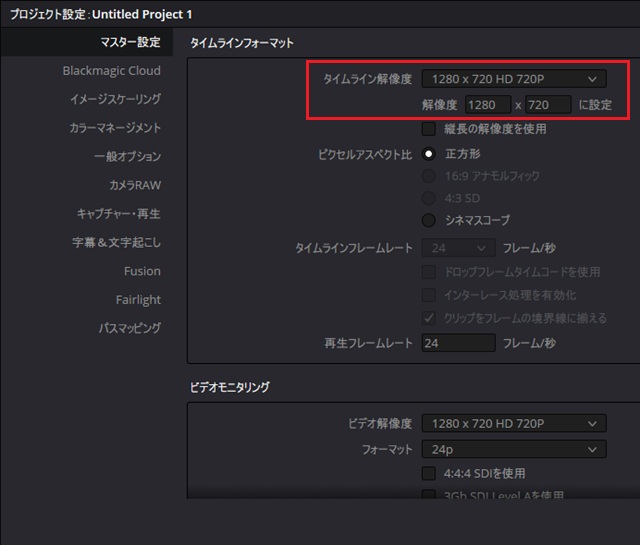Select the 正方形 pixel aspect radio button

coord(429,154)
